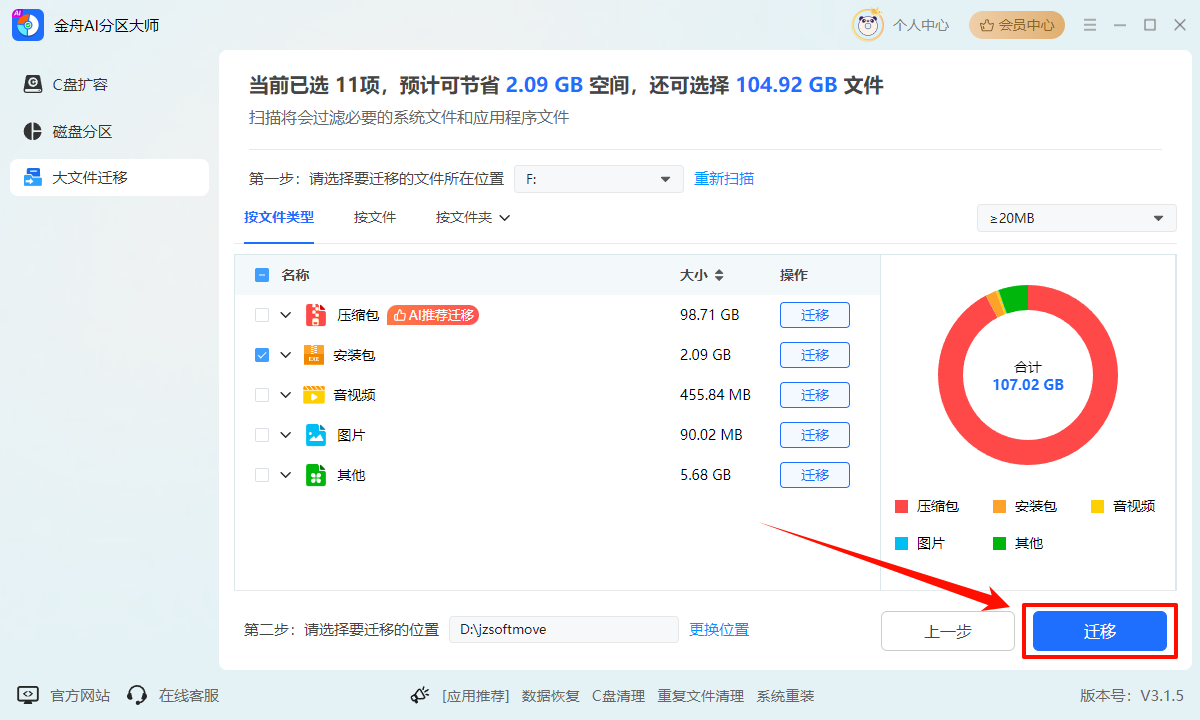
Task: Click the blue 迁移 button at bottom
Action: 1099,631
